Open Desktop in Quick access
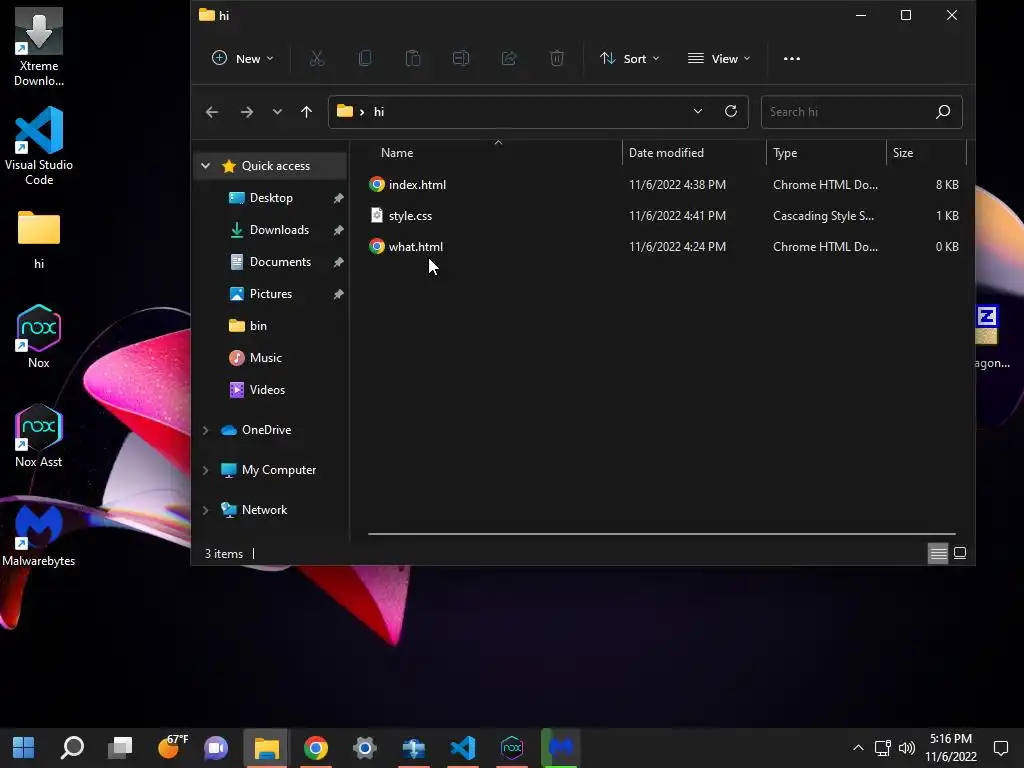 [271, 198]
